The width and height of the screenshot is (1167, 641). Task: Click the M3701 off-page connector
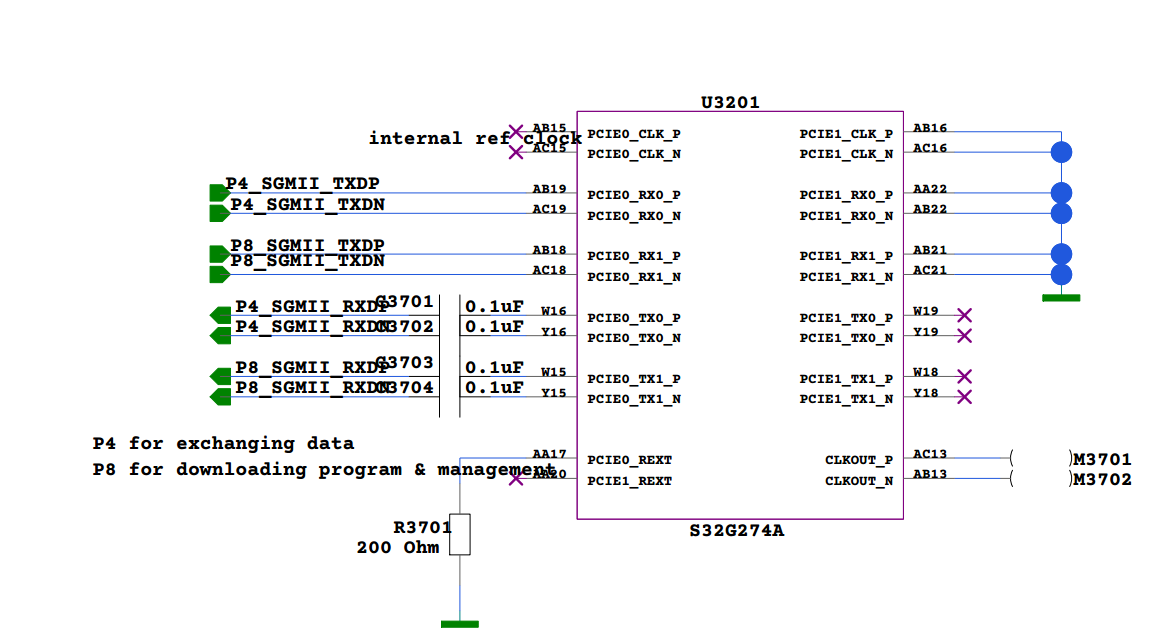coord(1102,459)
